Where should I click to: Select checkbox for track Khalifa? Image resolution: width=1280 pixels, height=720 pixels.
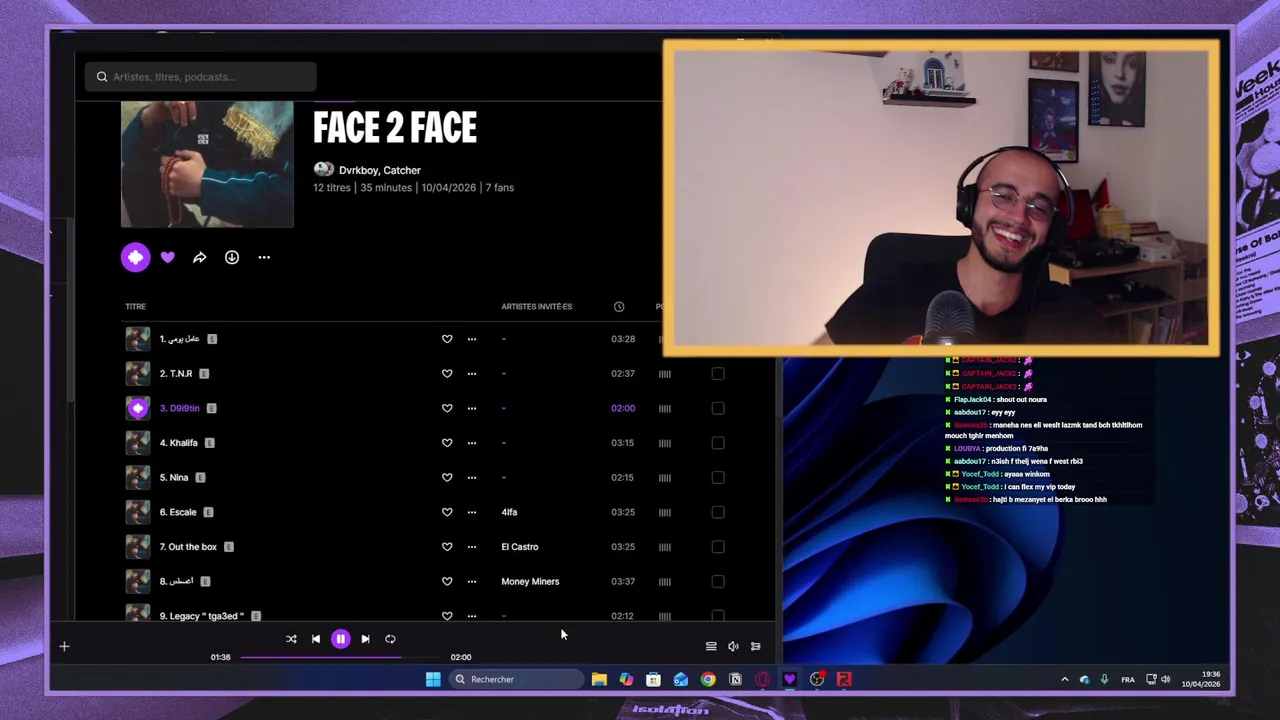pos(718,443)
